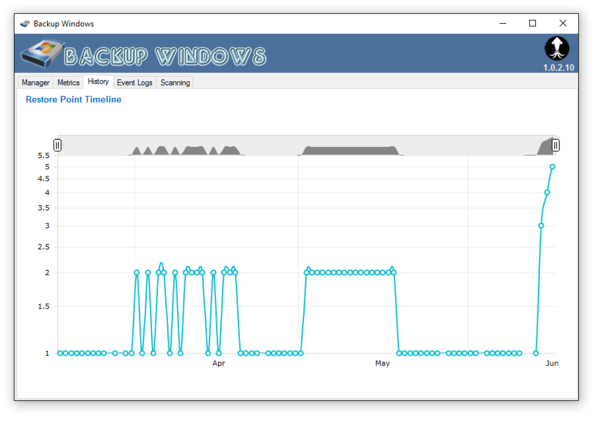The width and height of the screenshot is (600, 424).
Task: Select the data point at value 3
Action: (x=541, y=226)
